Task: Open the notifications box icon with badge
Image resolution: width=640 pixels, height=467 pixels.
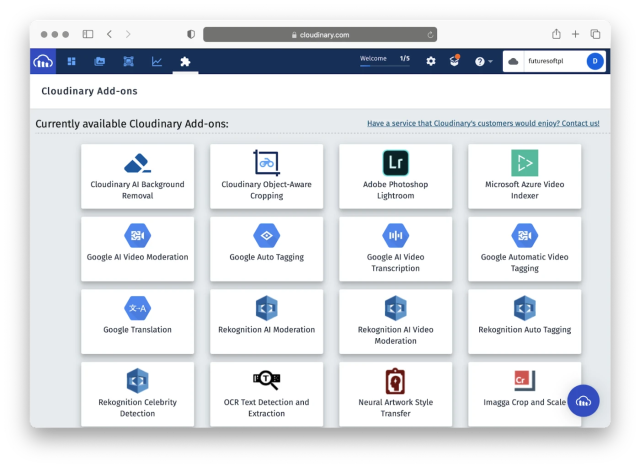Action: 455,61
